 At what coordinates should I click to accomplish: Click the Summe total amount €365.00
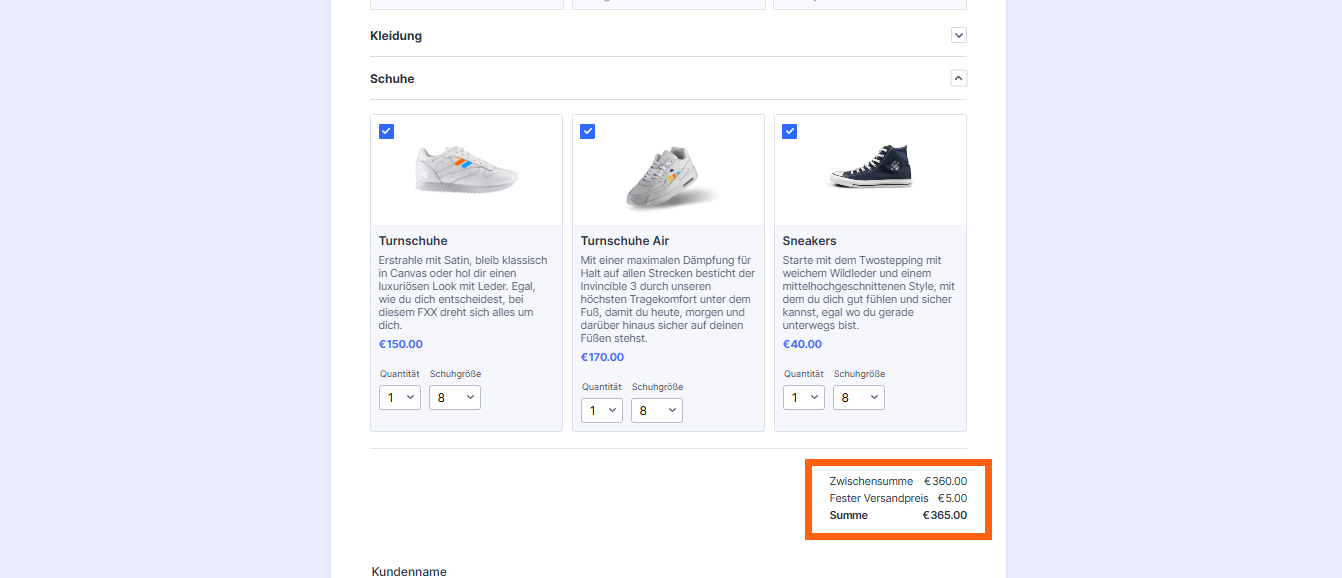(944, 515)
